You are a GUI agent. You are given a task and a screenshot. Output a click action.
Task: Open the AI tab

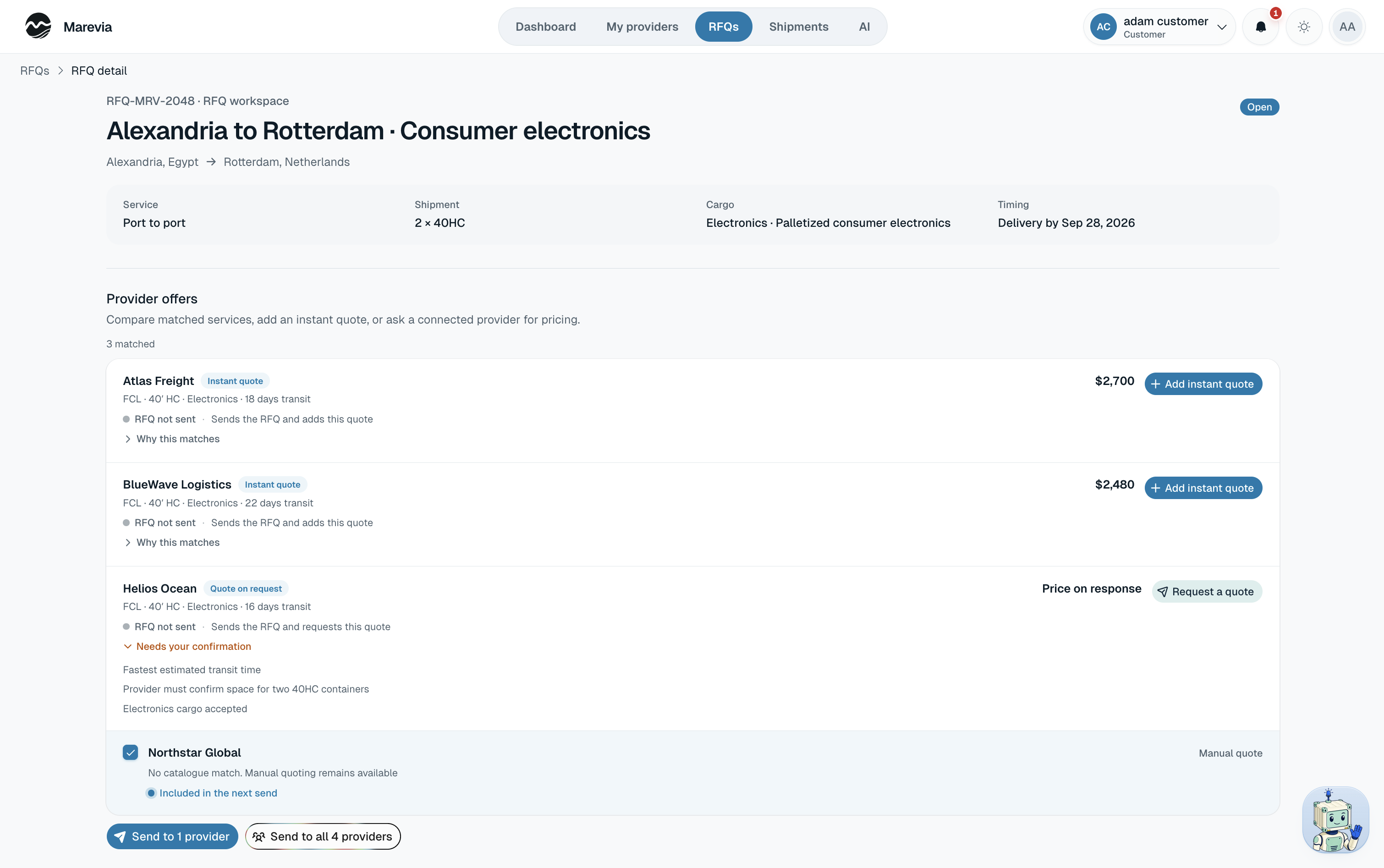[864, 27]
